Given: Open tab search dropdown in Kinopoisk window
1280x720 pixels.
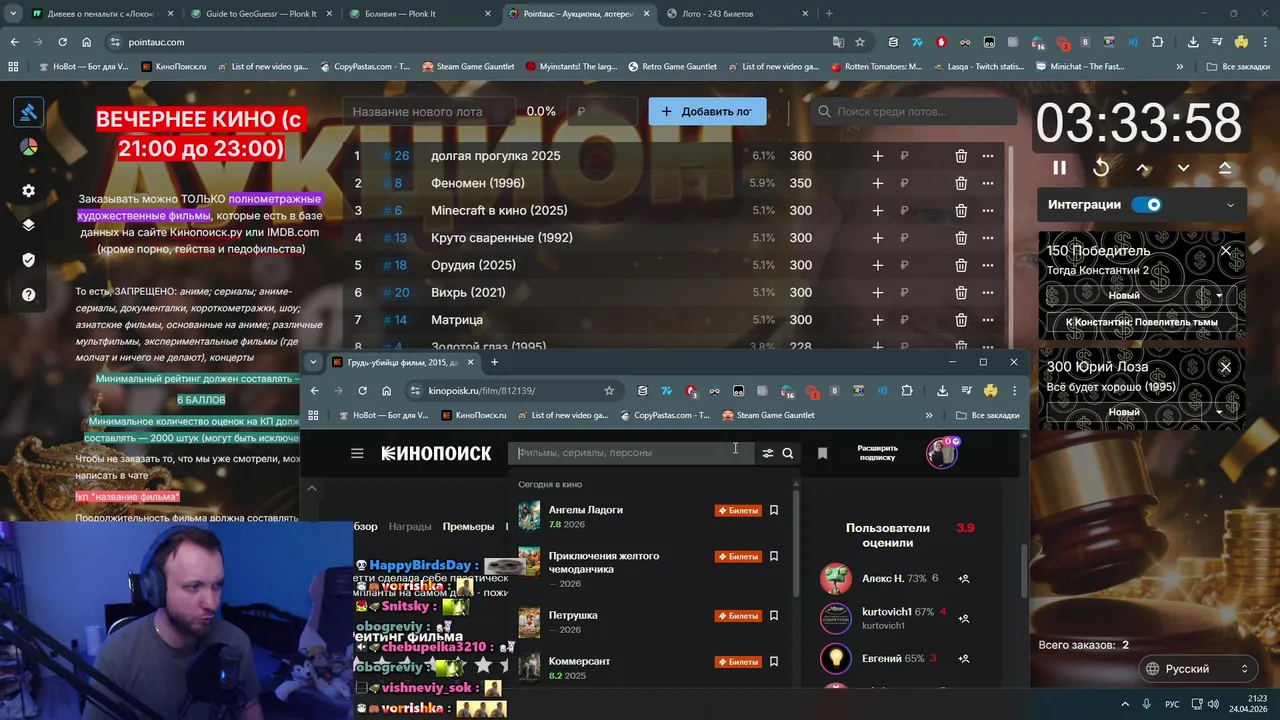Looking at the screenshot, I should [313, 362].
